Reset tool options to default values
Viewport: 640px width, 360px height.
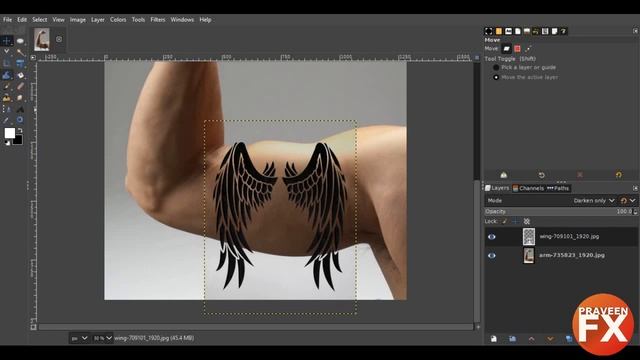click(619, 175)
